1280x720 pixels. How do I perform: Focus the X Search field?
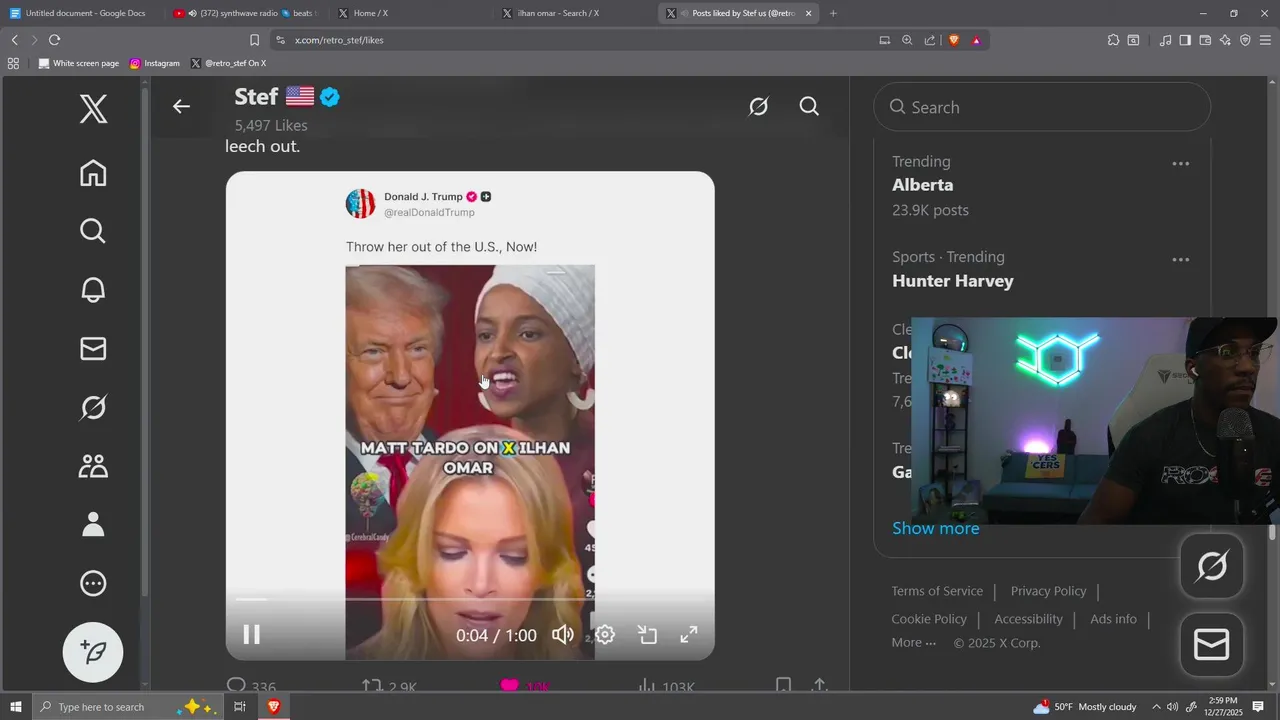click(x=1042, y=107)
